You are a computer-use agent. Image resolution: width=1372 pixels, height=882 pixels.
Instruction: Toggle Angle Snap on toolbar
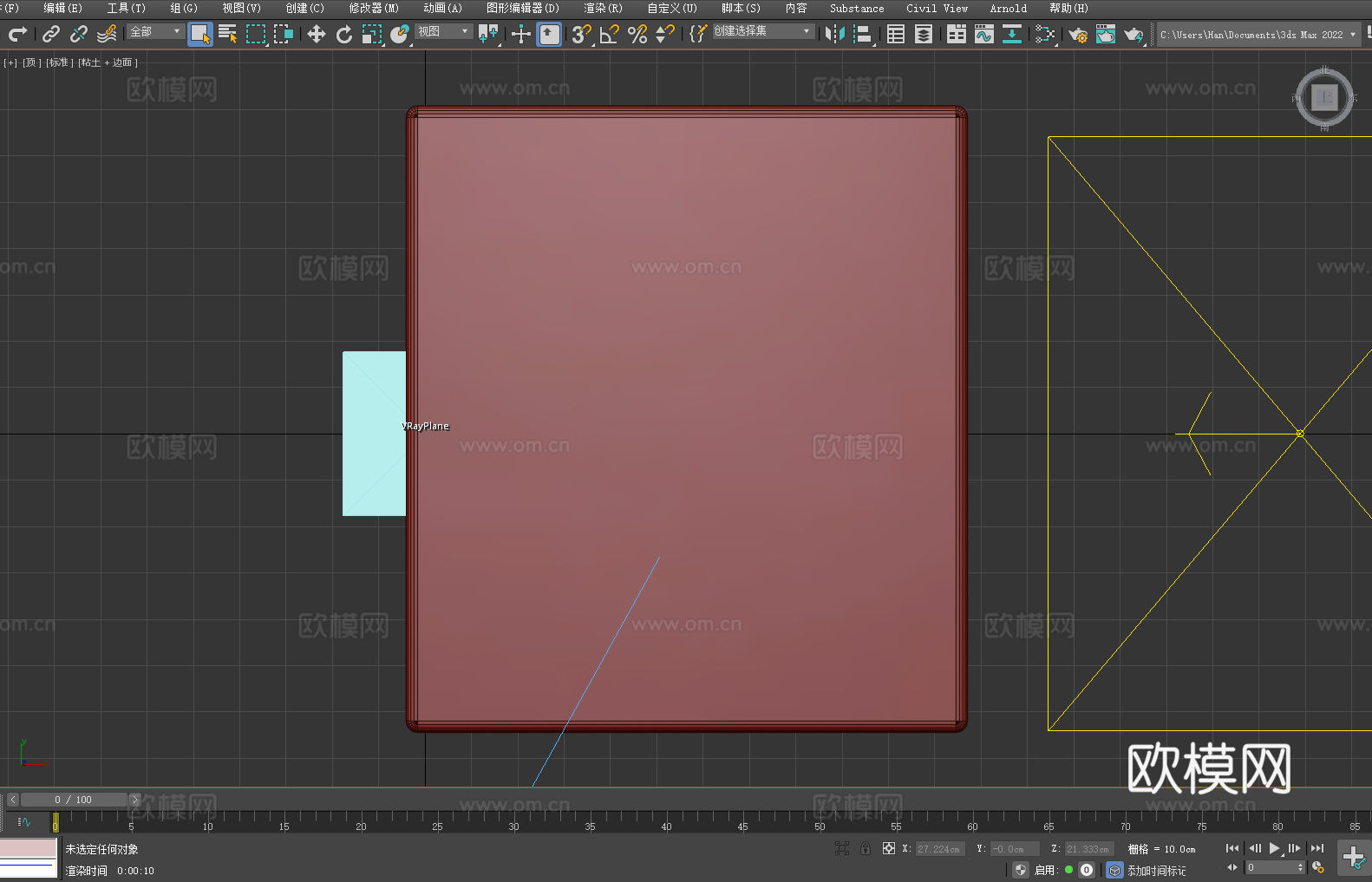point(610,34)
